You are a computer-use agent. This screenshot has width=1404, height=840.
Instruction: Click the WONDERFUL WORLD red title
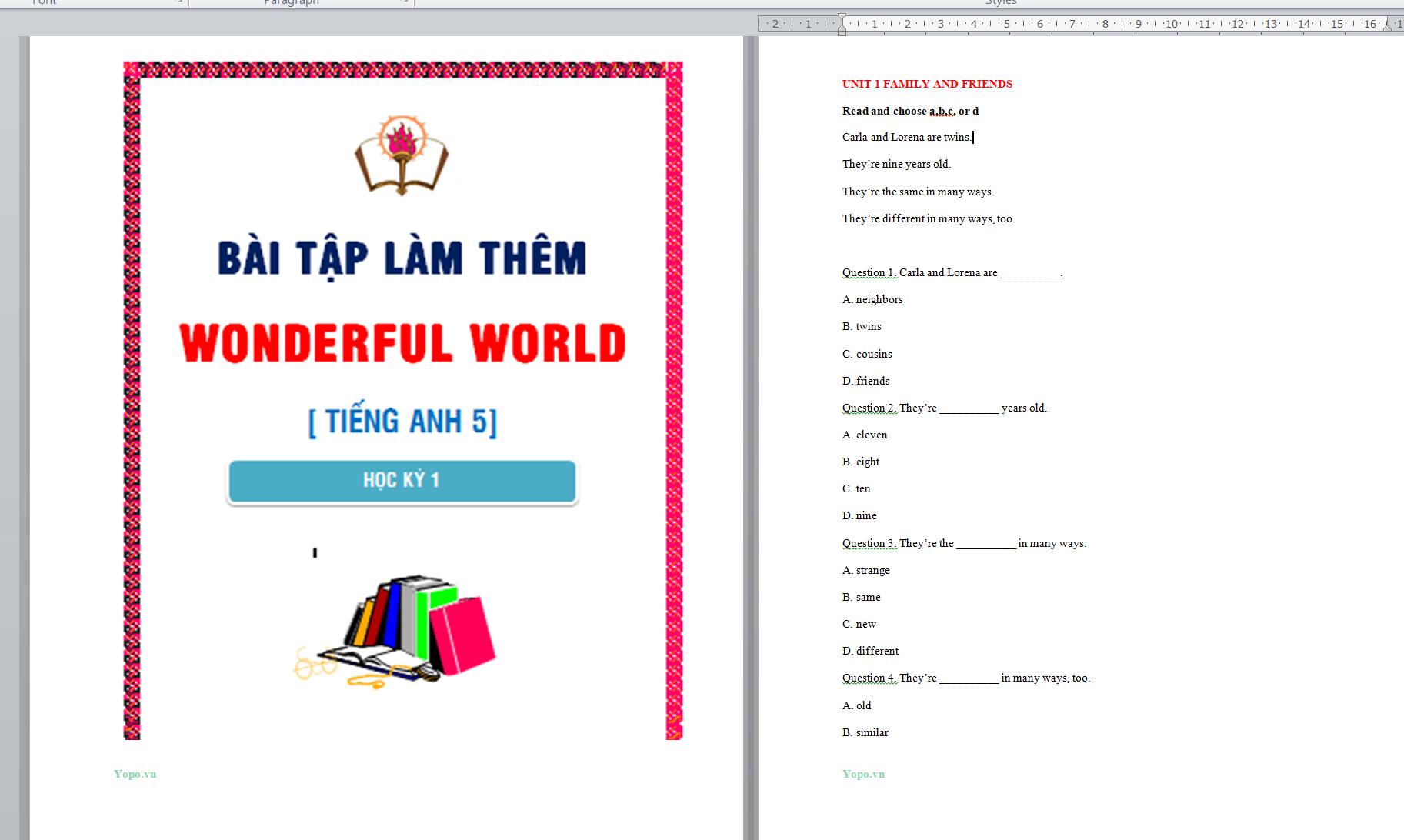pos(402,343)
